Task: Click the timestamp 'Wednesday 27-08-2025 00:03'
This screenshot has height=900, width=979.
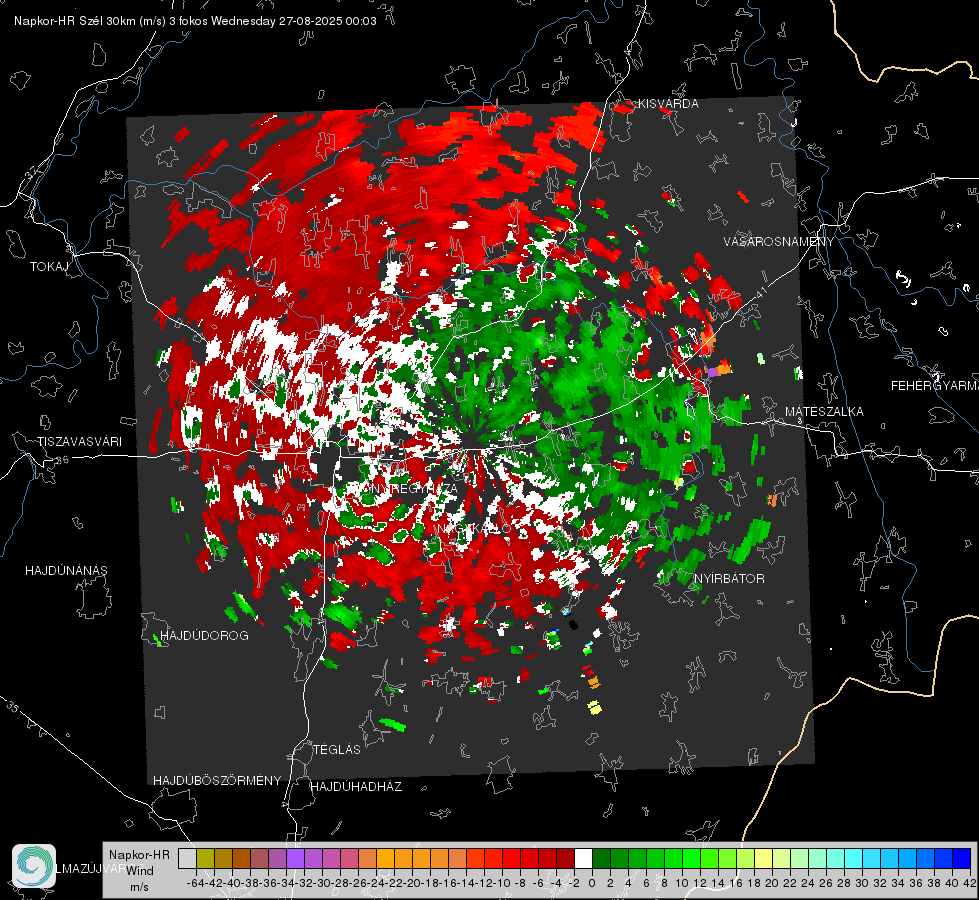Action: tap(293, 21)
